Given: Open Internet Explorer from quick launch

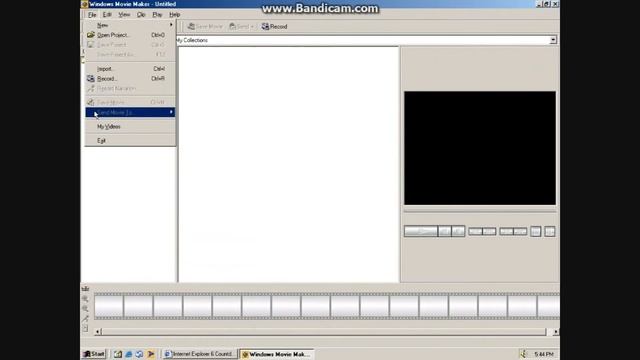Looking at the screenshot, I should point(129,354).
